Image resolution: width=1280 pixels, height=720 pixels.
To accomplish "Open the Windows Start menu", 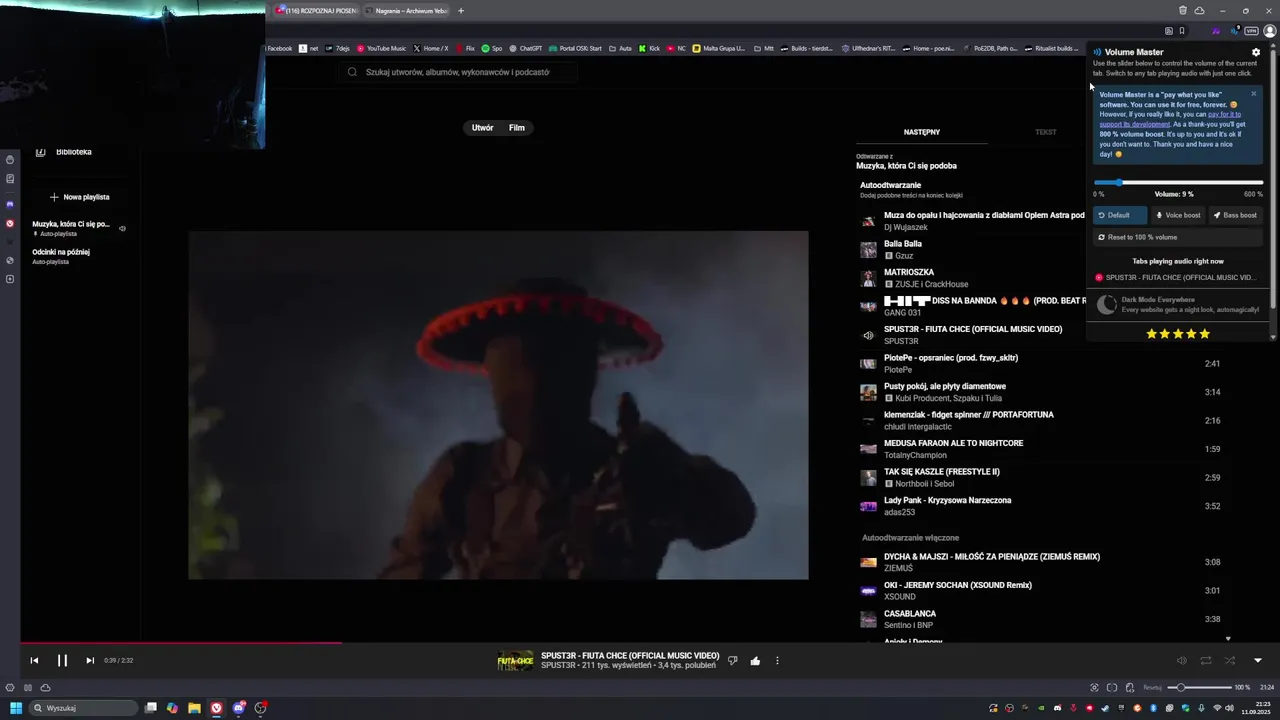I will point(16,708).
